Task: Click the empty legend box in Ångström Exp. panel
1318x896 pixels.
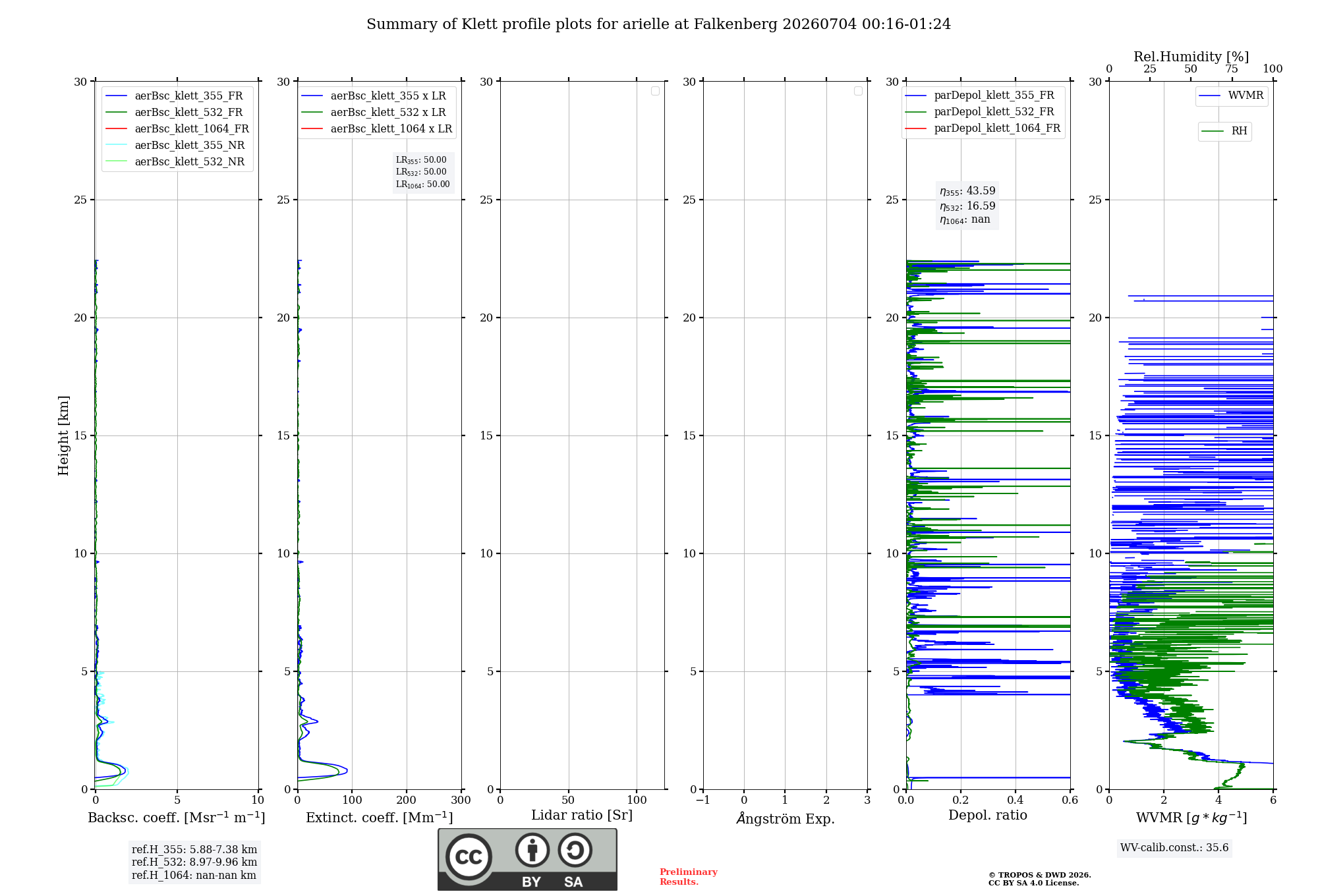Action: [x=858, y=91]
